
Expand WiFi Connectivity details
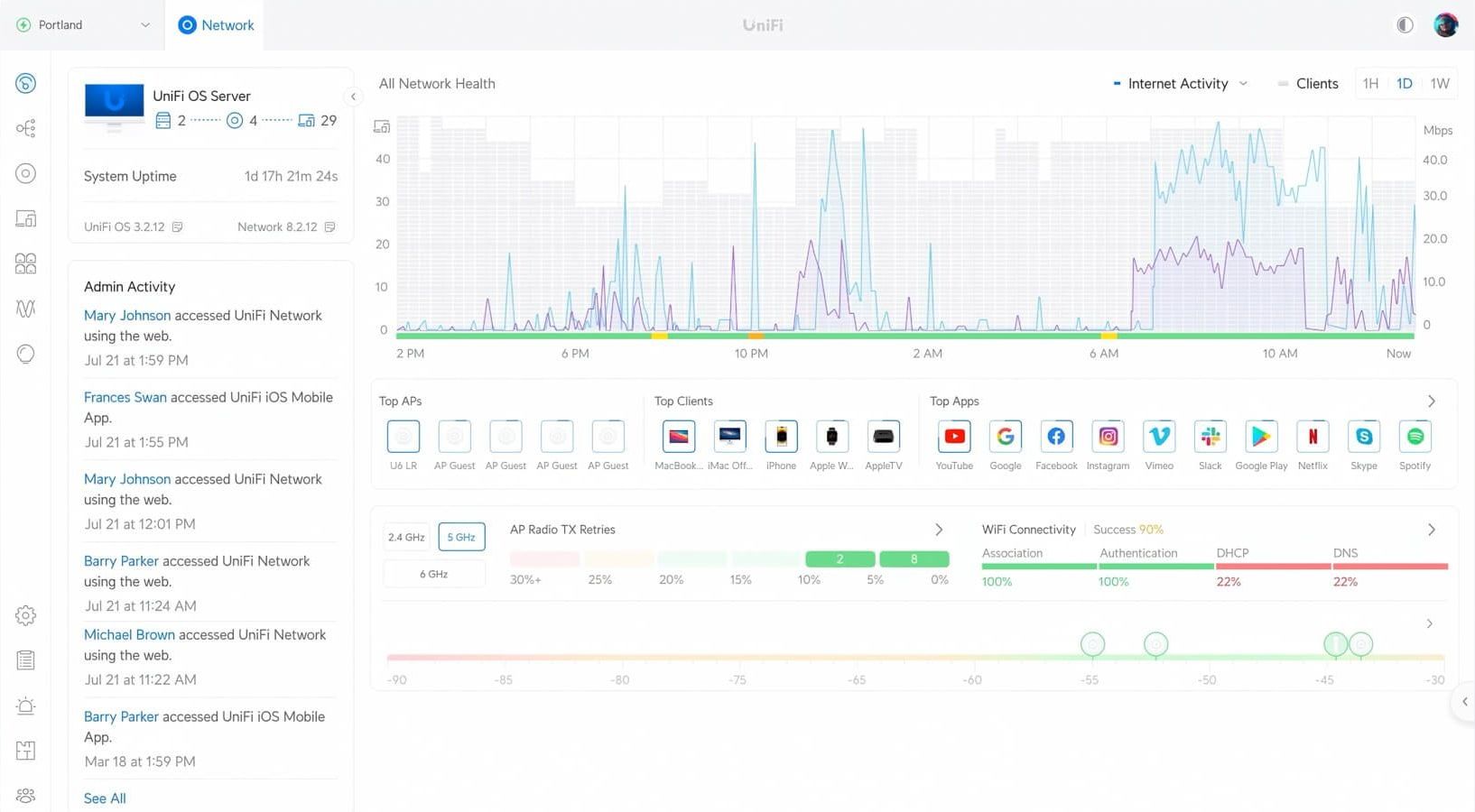click(x=1432, y=530)
